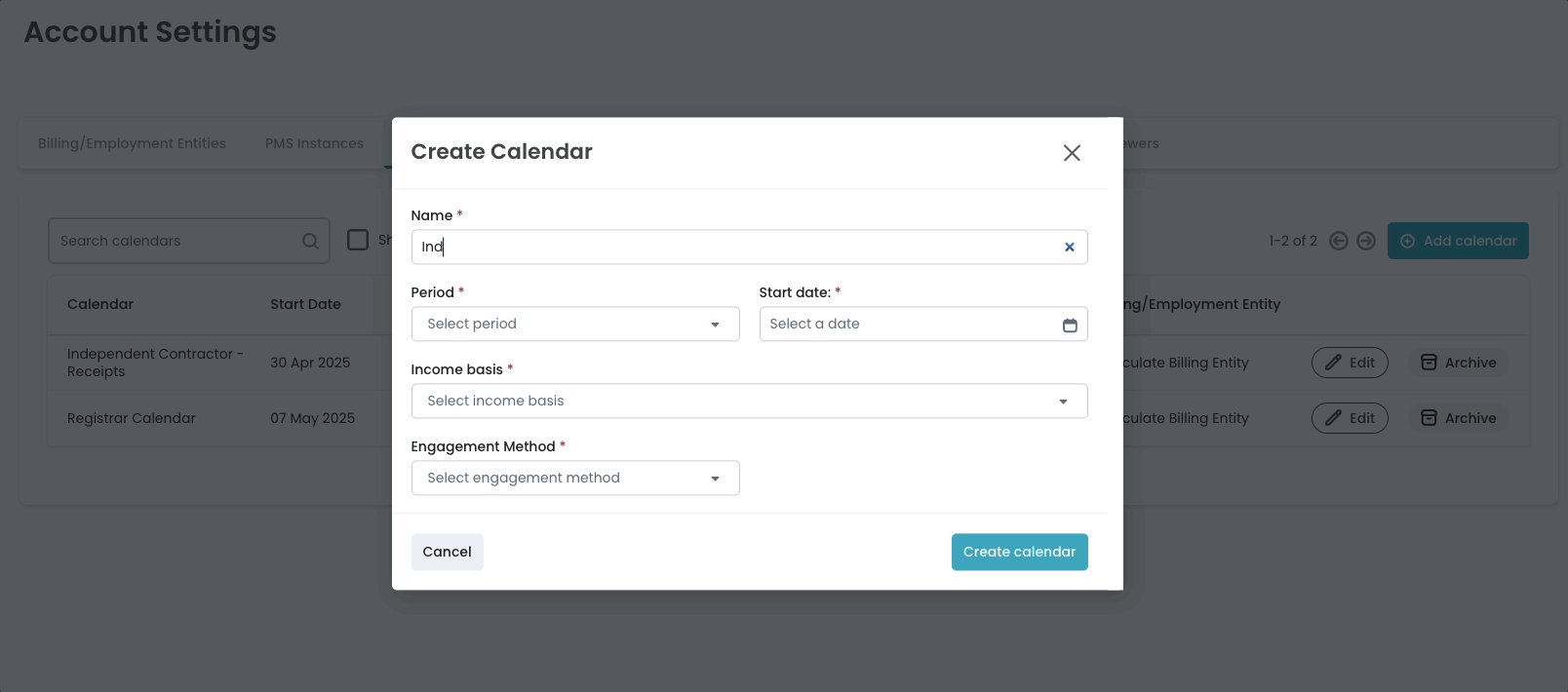Click the magnifying glass icon in search calendars field
Viewport: 1568px width, 692px height.
310,240
